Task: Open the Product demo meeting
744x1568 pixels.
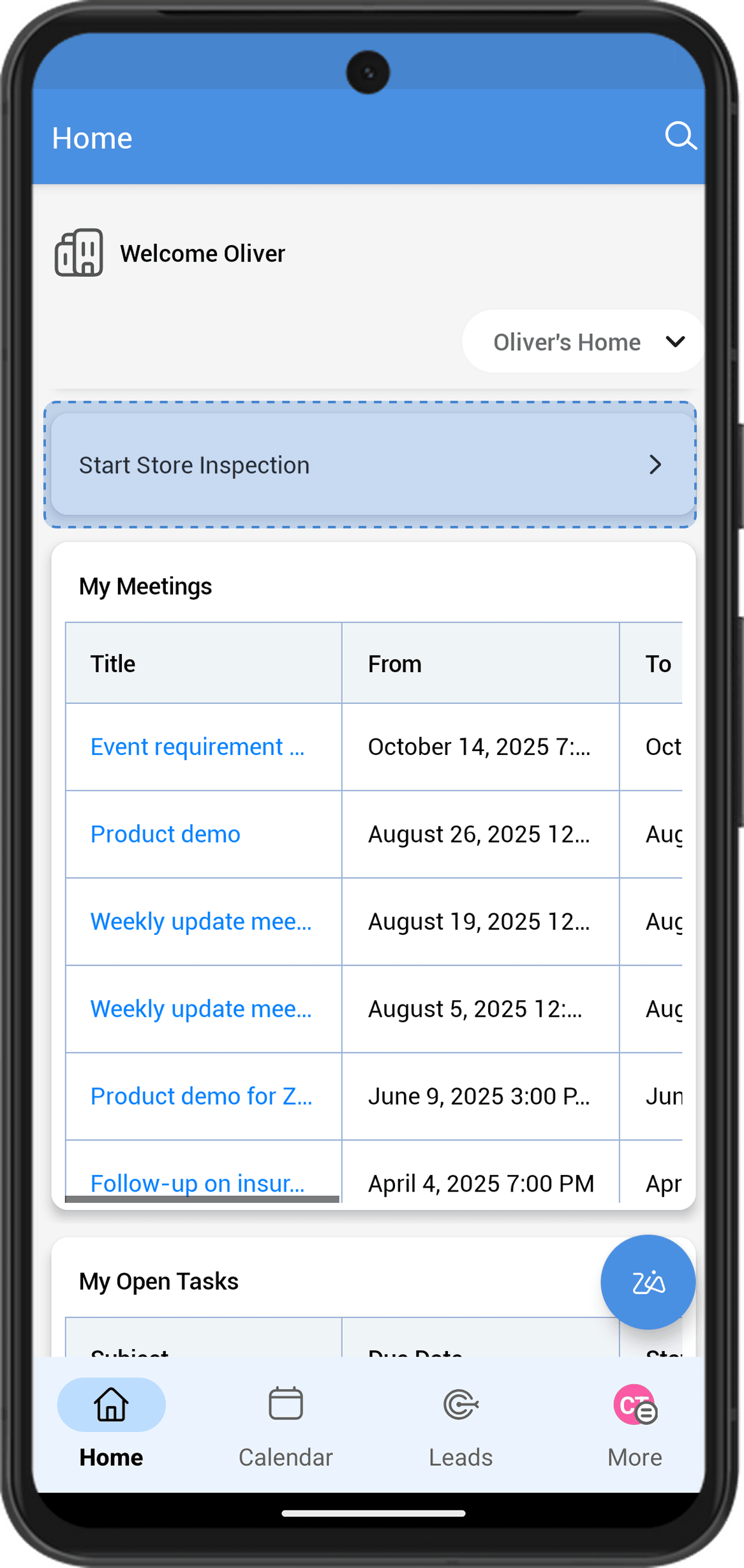Action: [x=165, y=834]
